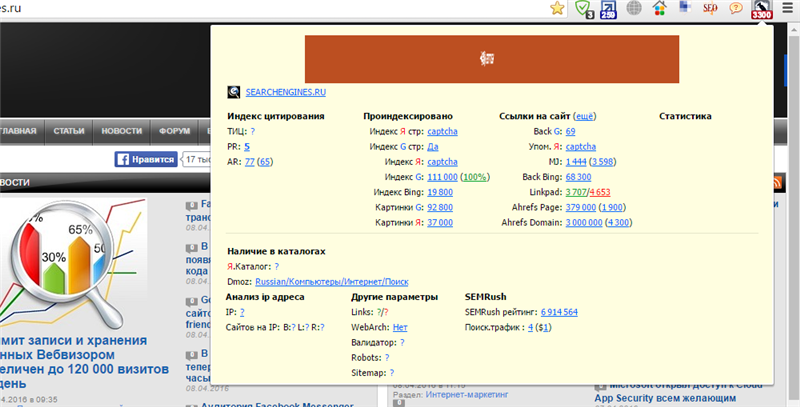This screenshot has height=407, width=800.
Task: Click the gray globe extension icon
Action: tap(634, 8)
